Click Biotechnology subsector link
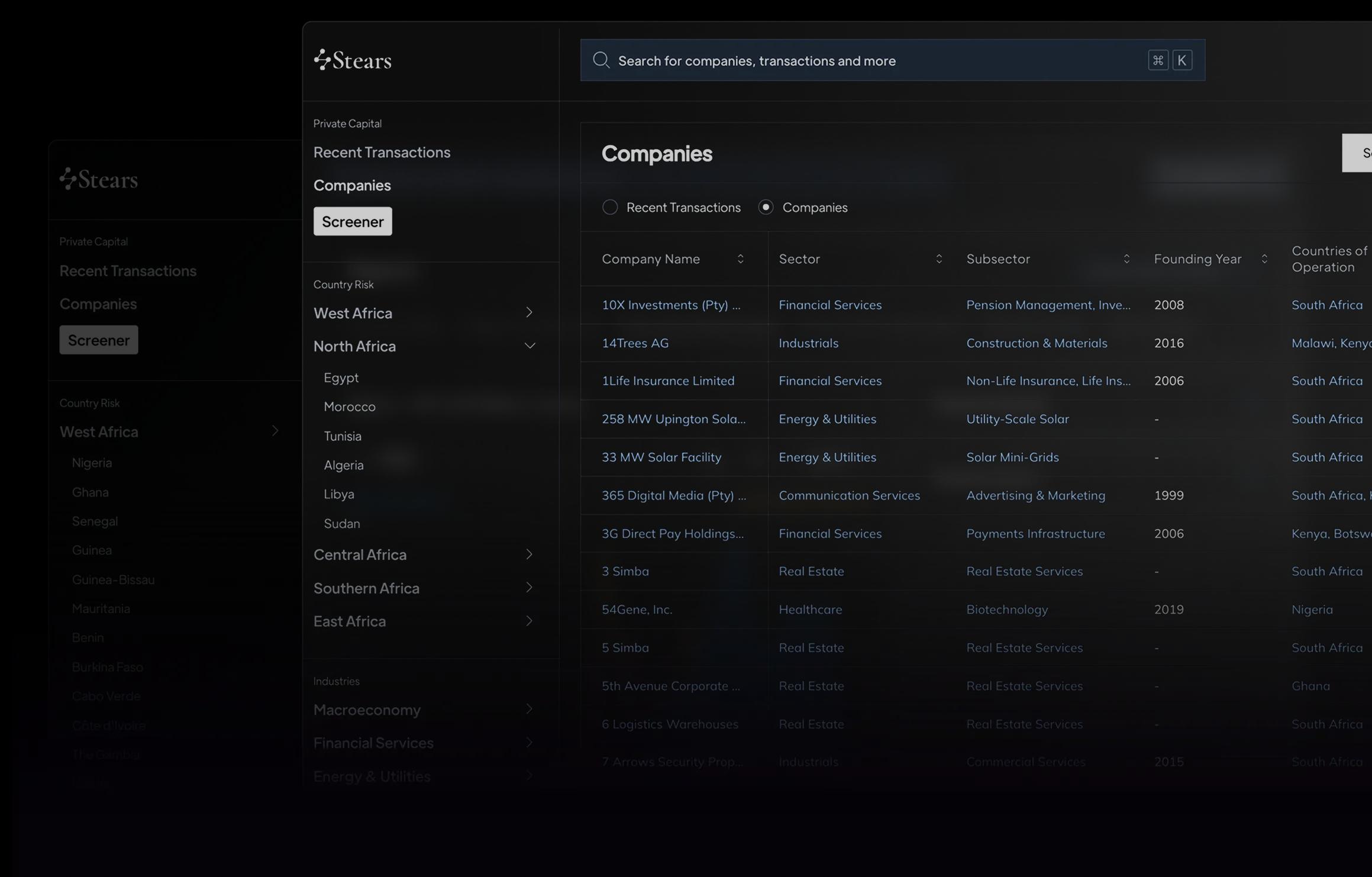This screenshot has height=877, width=1372. (1007, 610)
